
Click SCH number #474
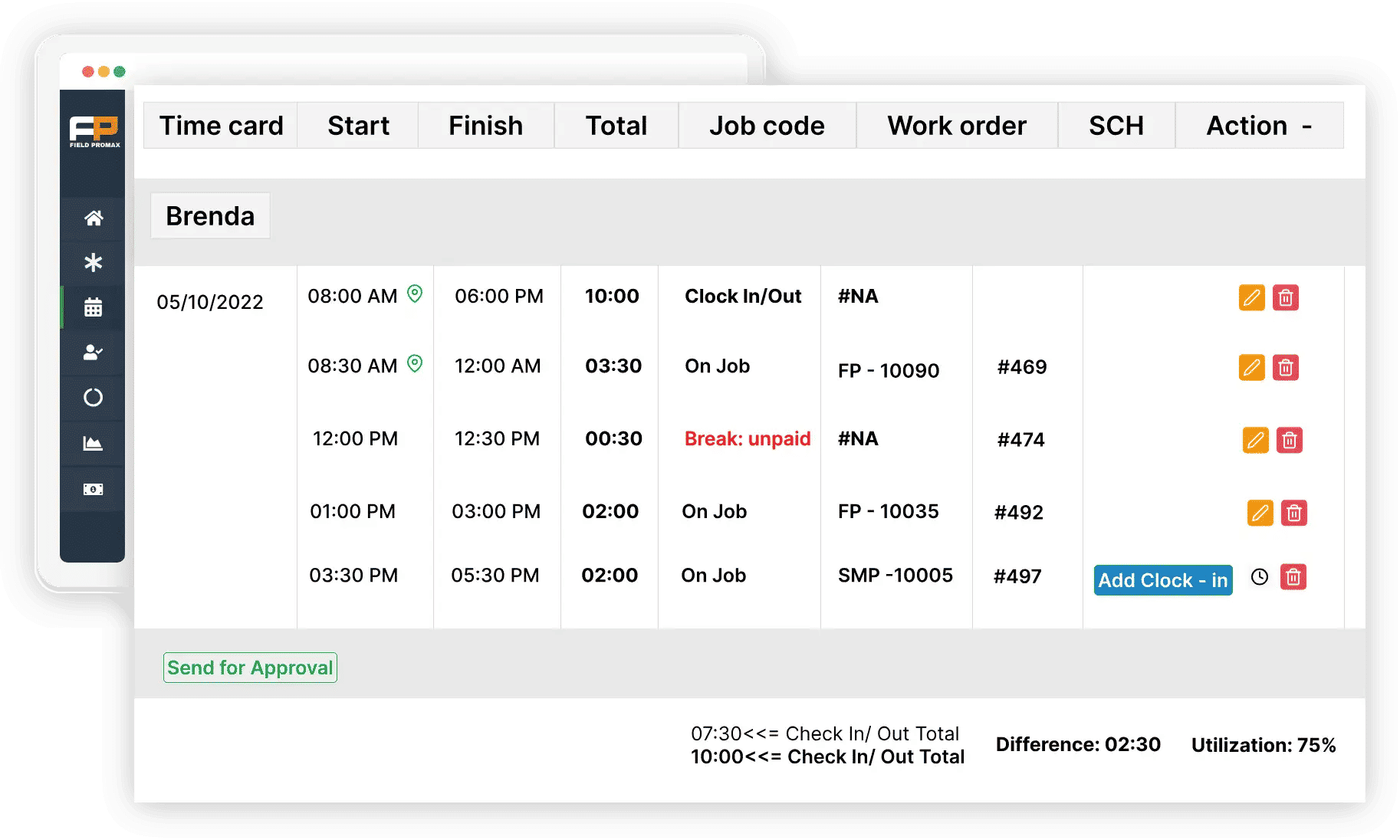(x=1021, y=440)
